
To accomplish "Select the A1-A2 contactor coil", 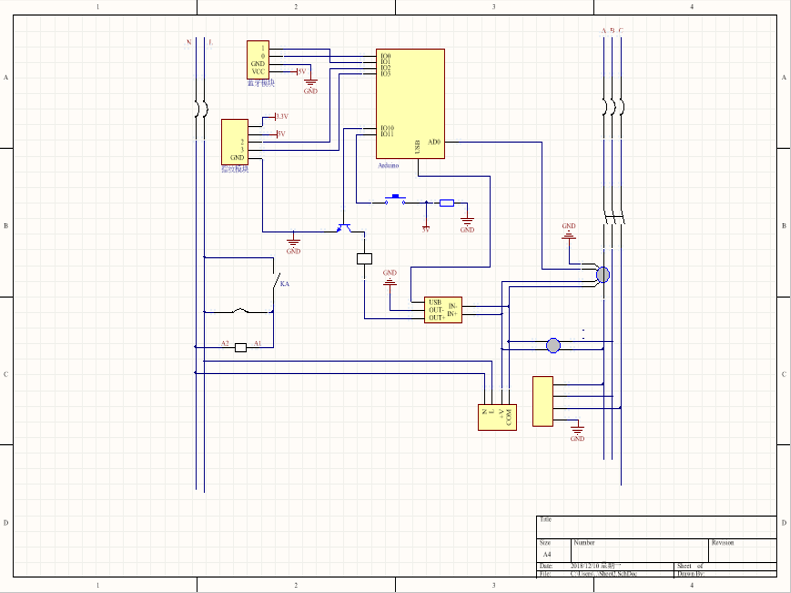I will [x=241, y=348].
